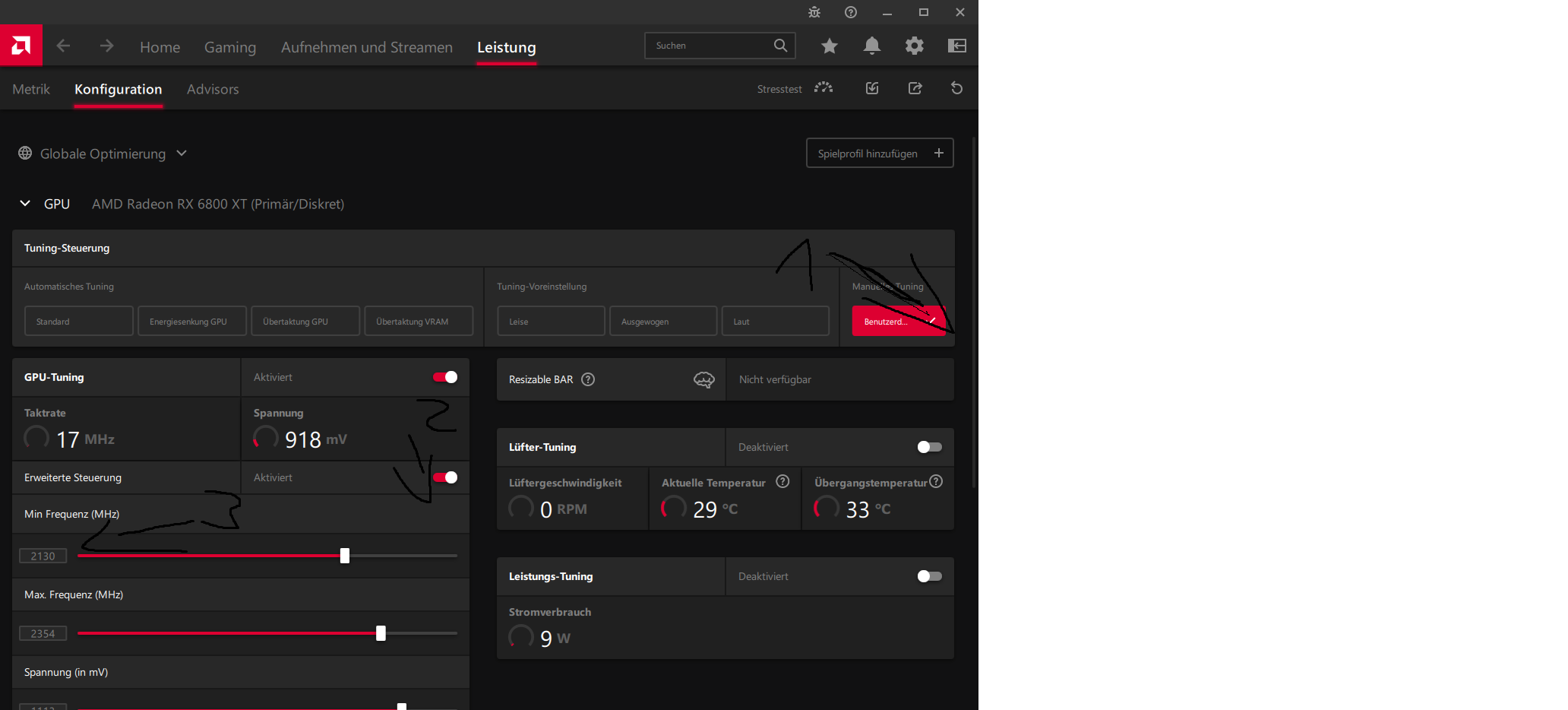Click the Nicht verfügbar status text

(775, 379)
